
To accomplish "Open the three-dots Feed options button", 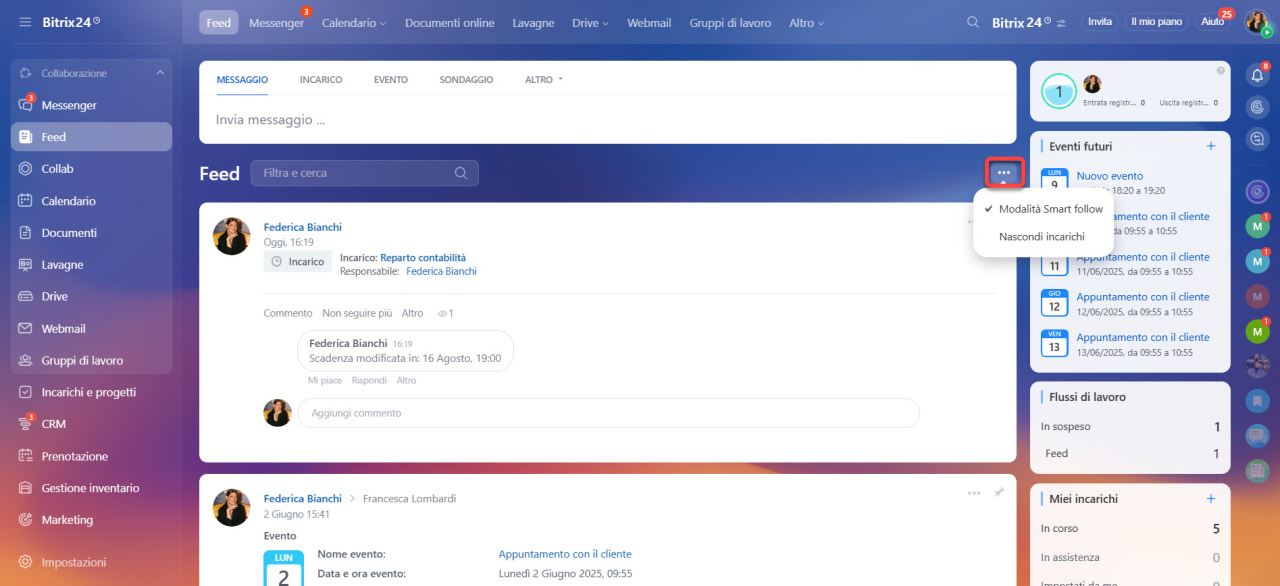I will [1004, 173].
